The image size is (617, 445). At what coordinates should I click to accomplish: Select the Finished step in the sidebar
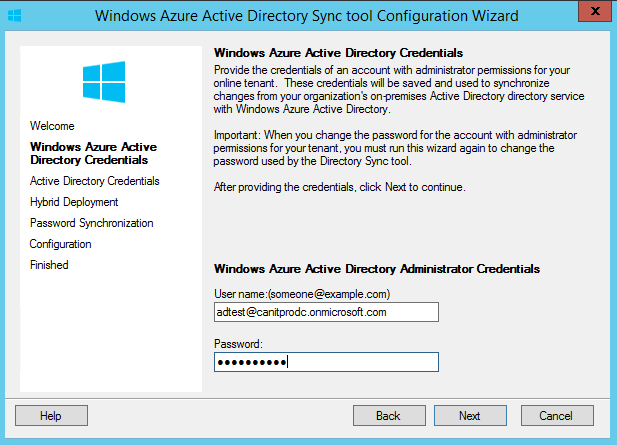49,265
